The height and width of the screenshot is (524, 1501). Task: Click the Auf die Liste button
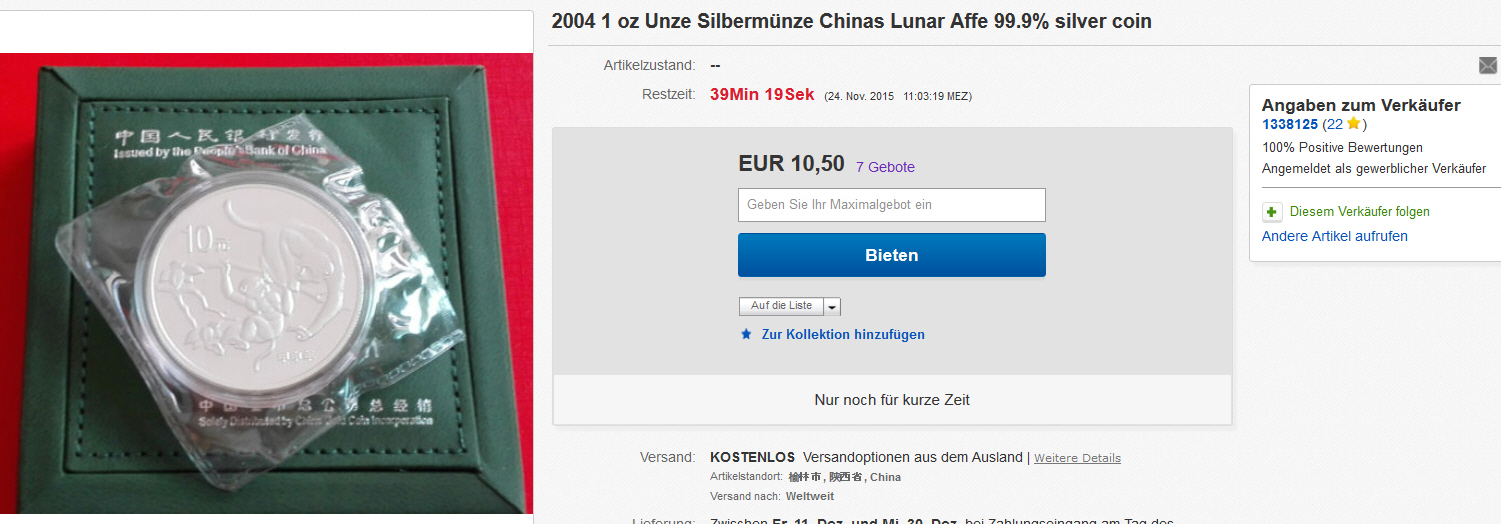(782, 306)
